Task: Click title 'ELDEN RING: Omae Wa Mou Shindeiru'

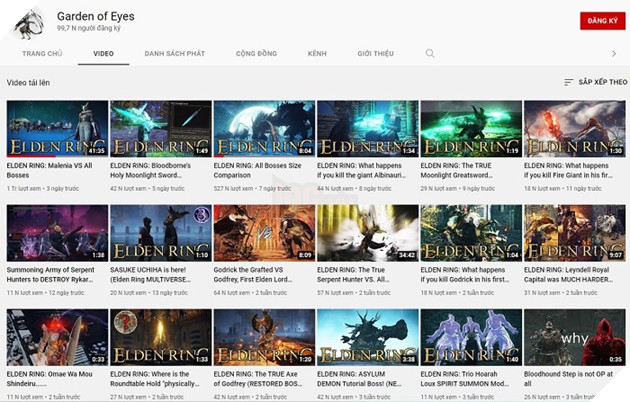Action: tap(49, 379)
